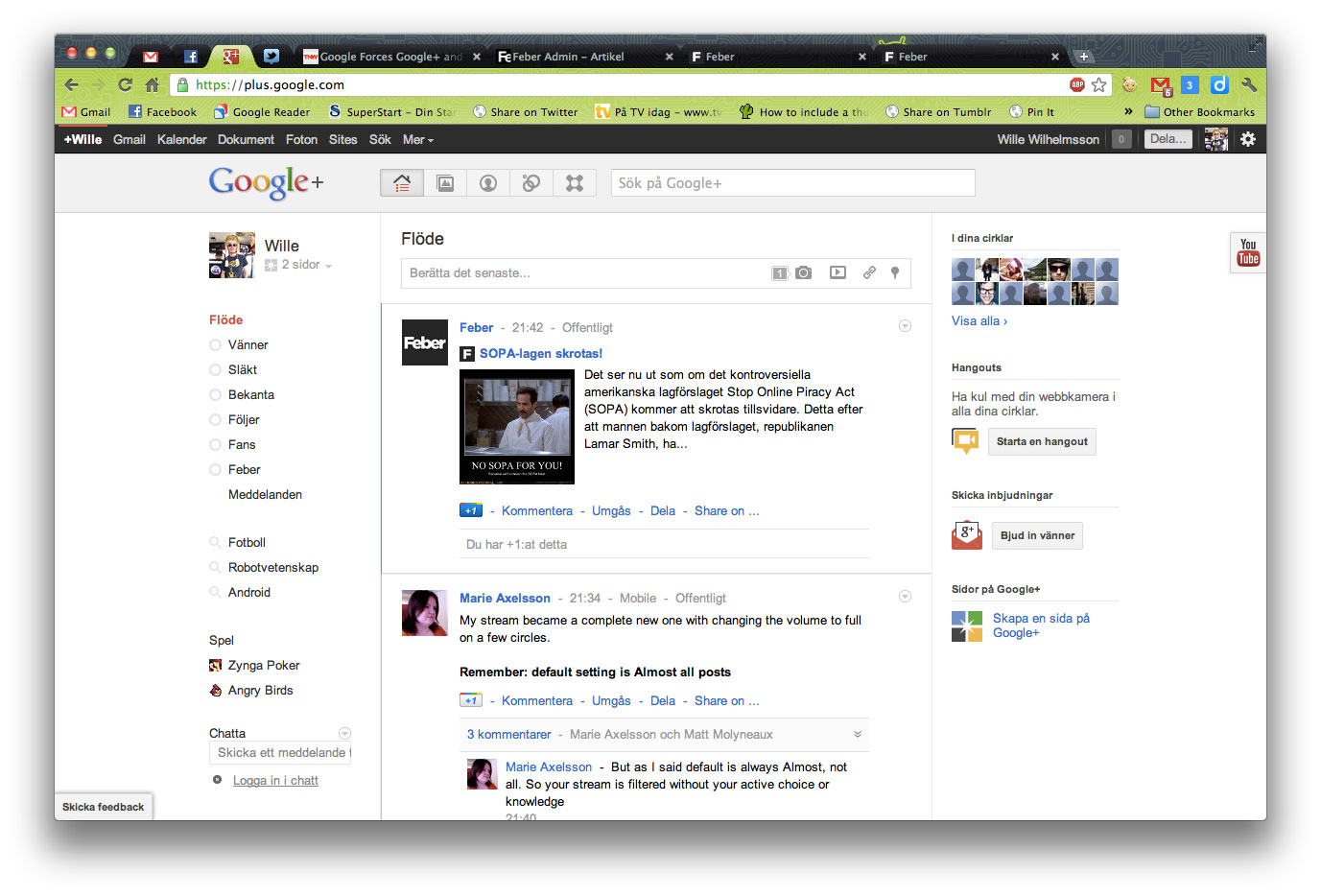Open Feber post options arrow

[x=905, y=326]
